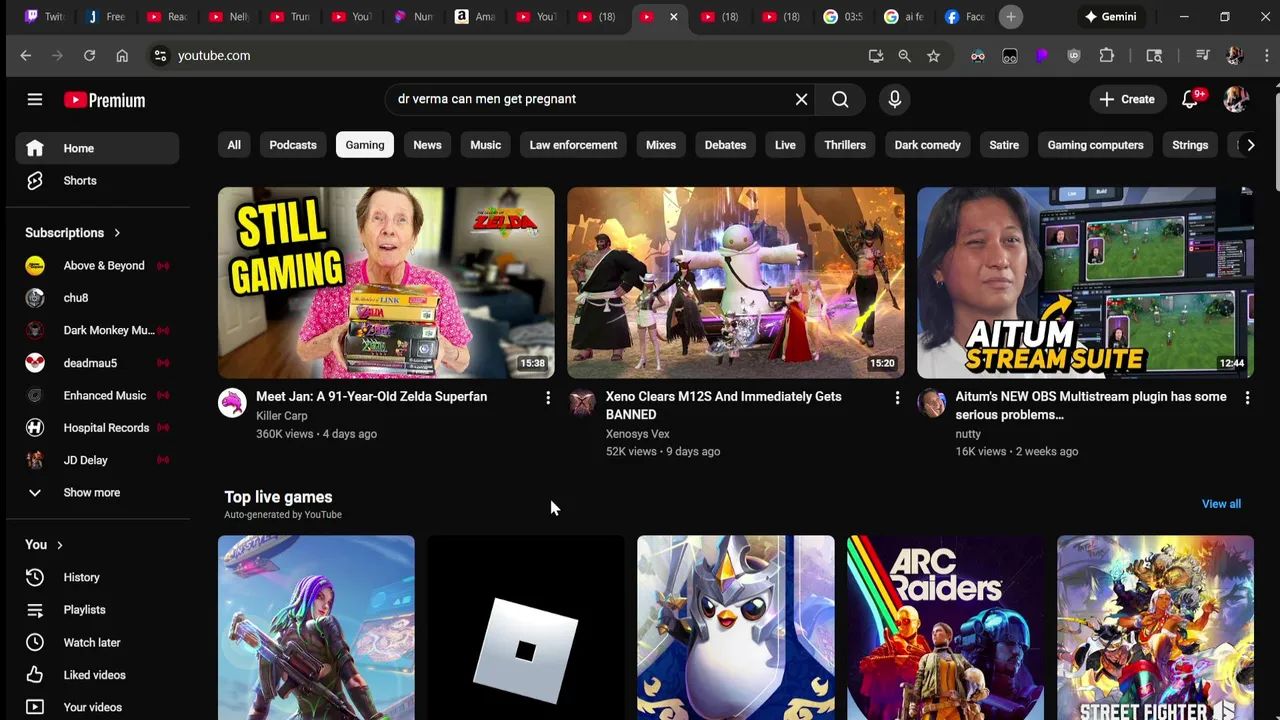Click the browser back arrow
The height and width of the screenshot is (720, 1280).
26,56
